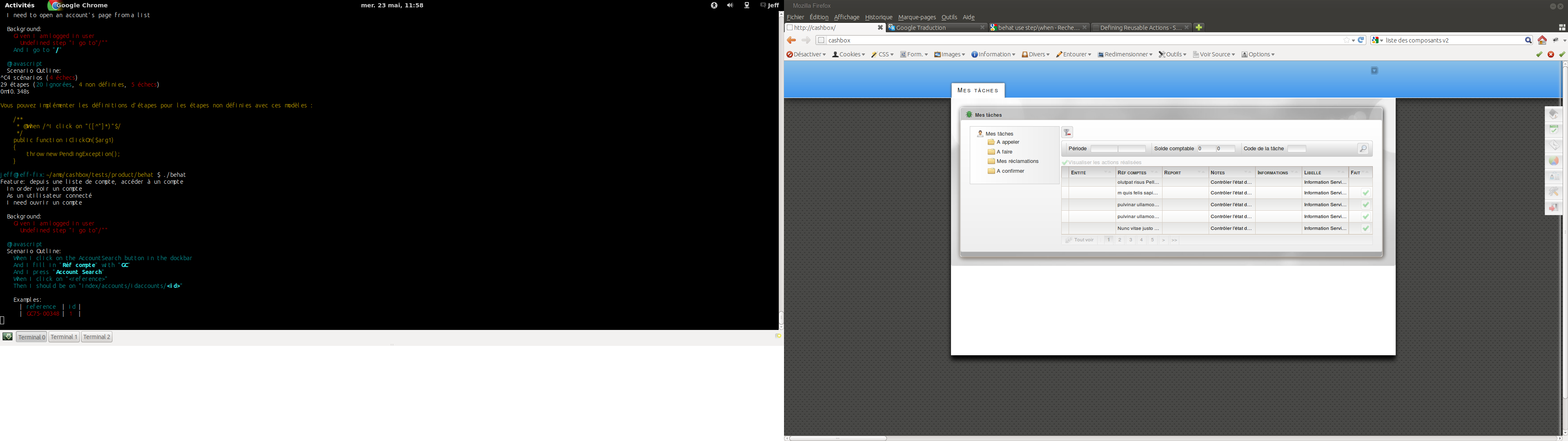Click the small square icon in the blue header

[1374, 71]
